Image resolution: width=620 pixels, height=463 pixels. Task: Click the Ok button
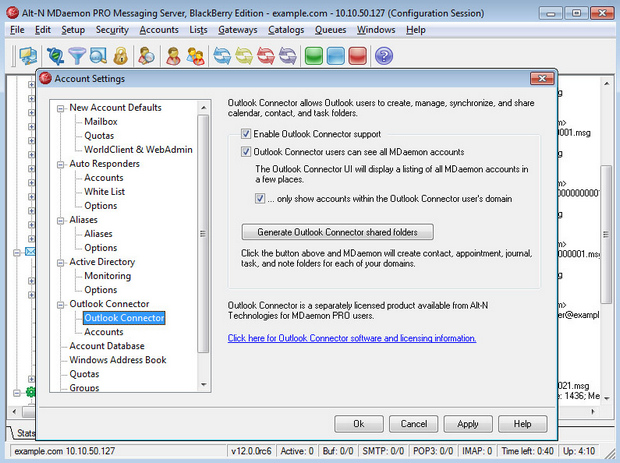click(x=359, y=424)
